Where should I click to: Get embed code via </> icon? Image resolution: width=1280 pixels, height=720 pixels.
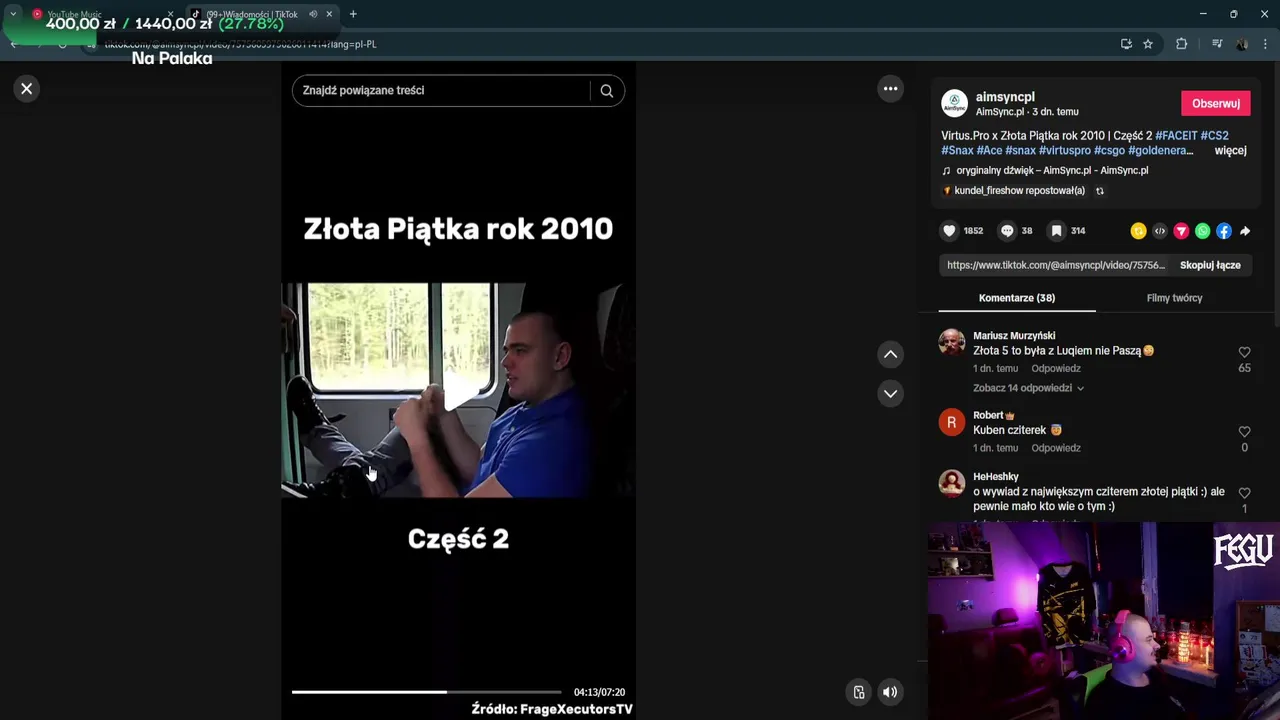click(x=1160, y=231)
